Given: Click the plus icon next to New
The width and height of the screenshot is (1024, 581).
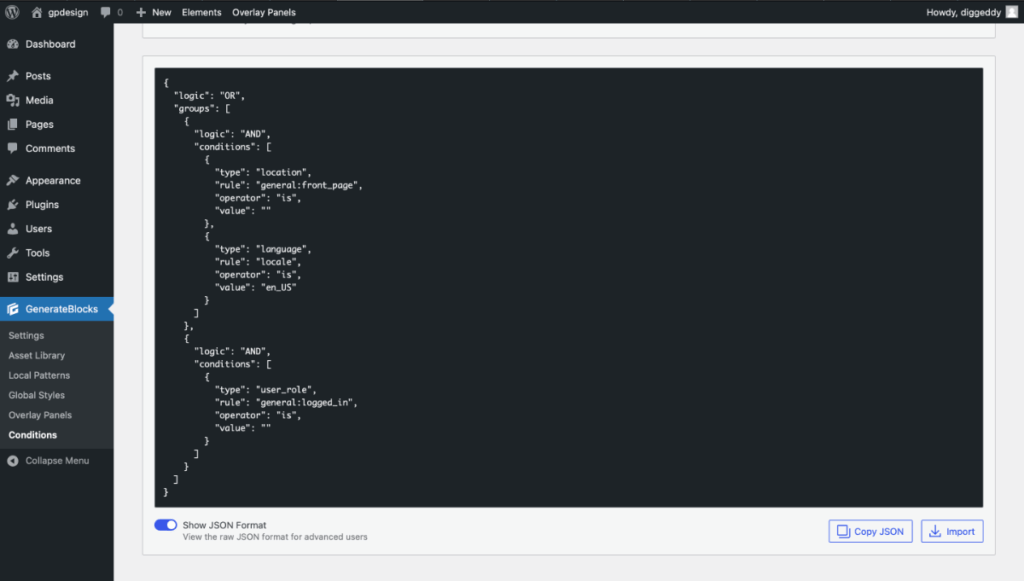Looking at the screenshot, I should tap(140, 12).
